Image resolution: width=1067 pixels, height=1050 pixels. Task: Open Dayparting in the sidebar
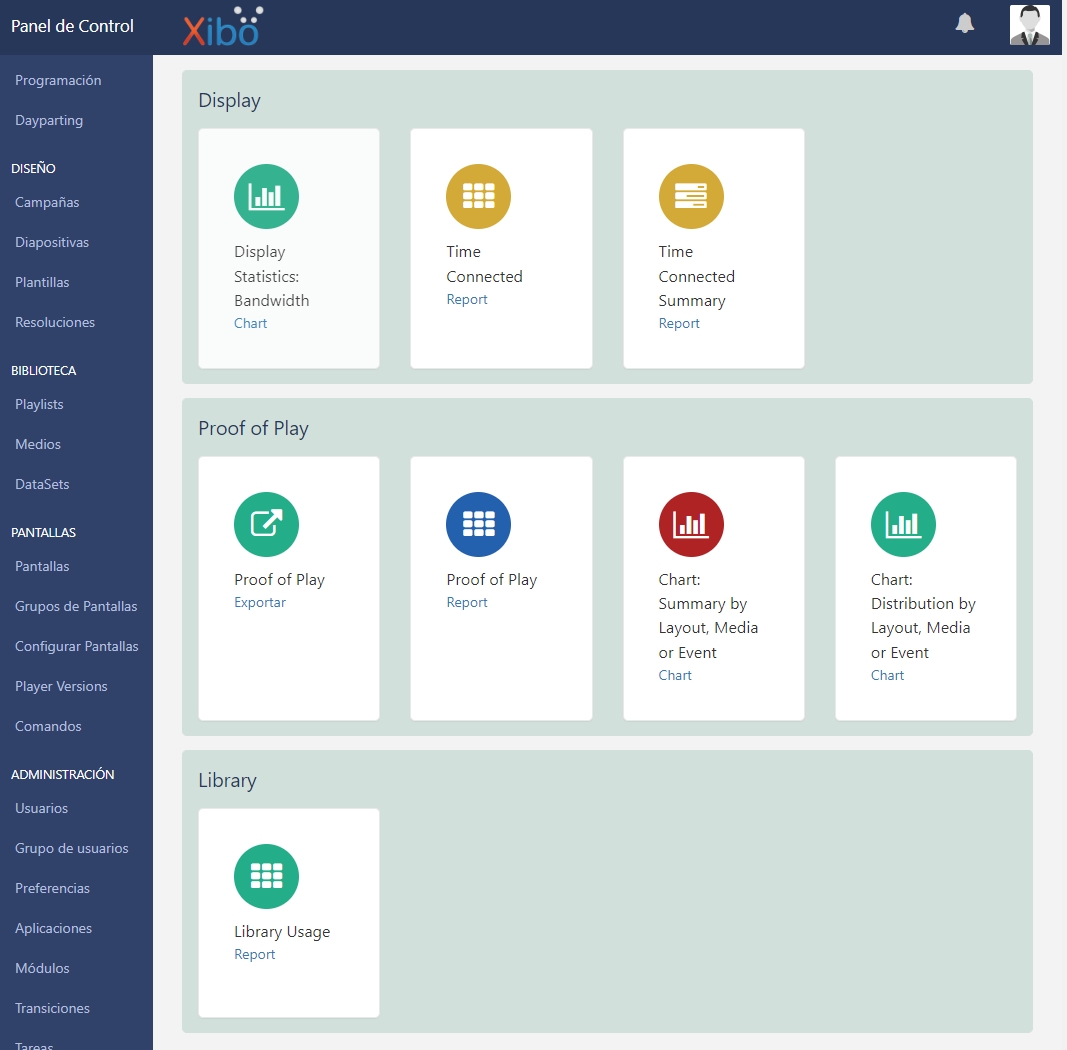[x=49, y=120]
